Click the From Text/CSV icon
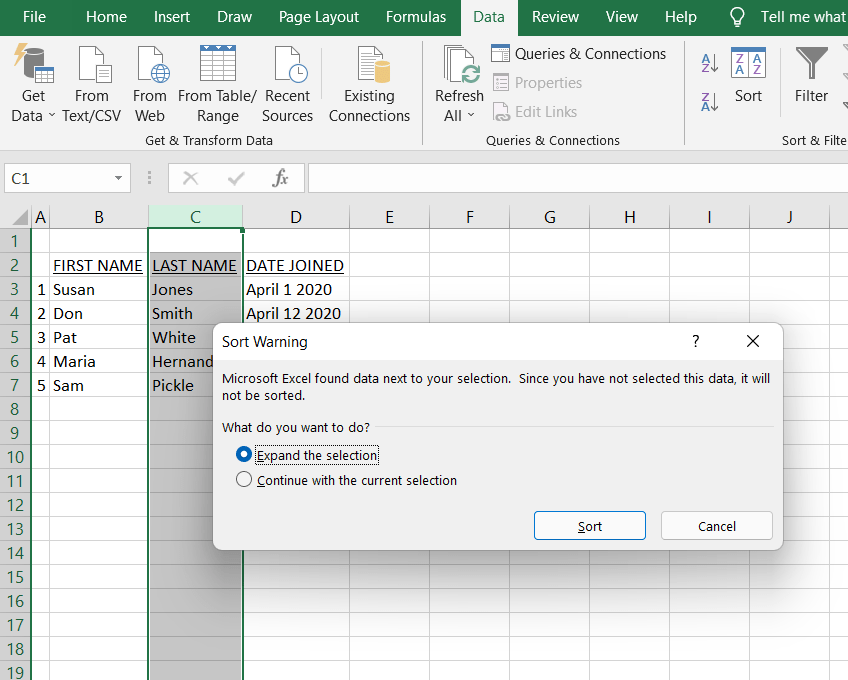Screen dimensions: 848x680 92,66
